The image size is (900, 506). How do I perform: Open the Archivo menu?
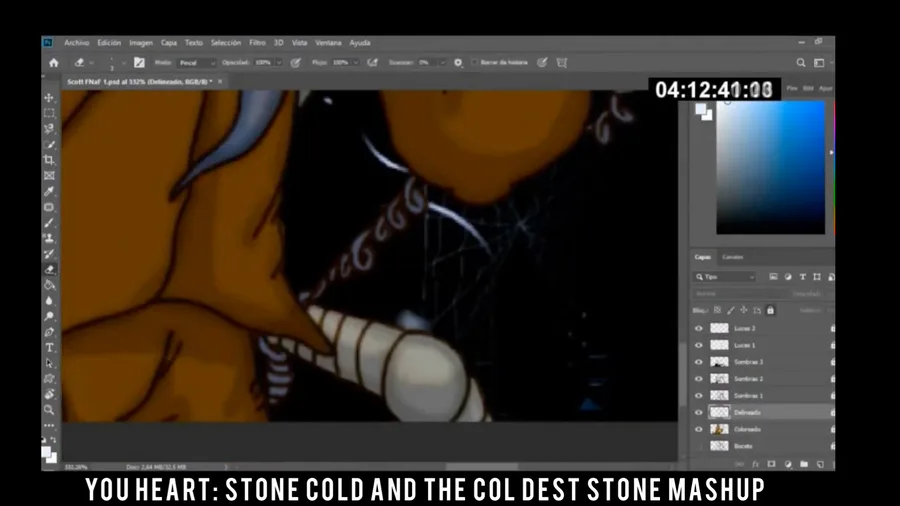point(76,42)
